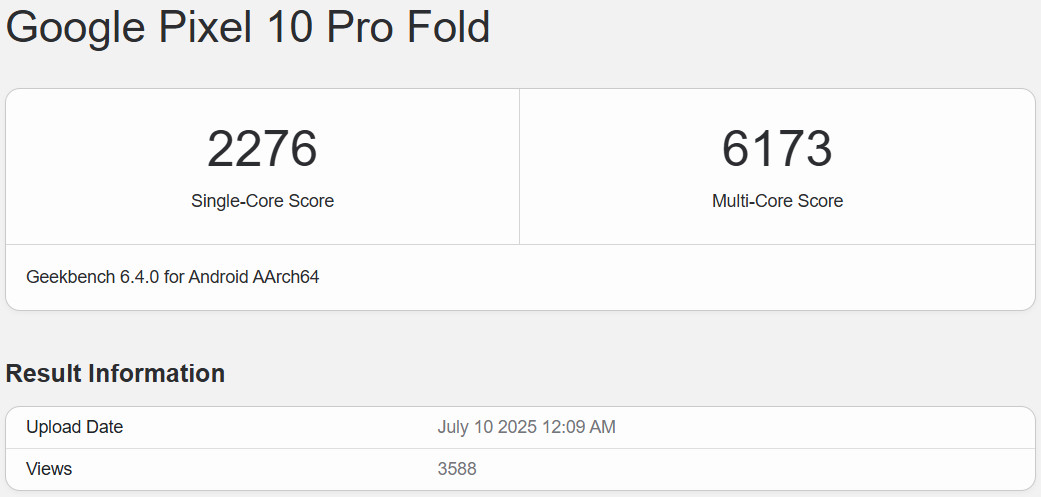Click the Result Information heading
1041x497 pixels.
[115, 374]
